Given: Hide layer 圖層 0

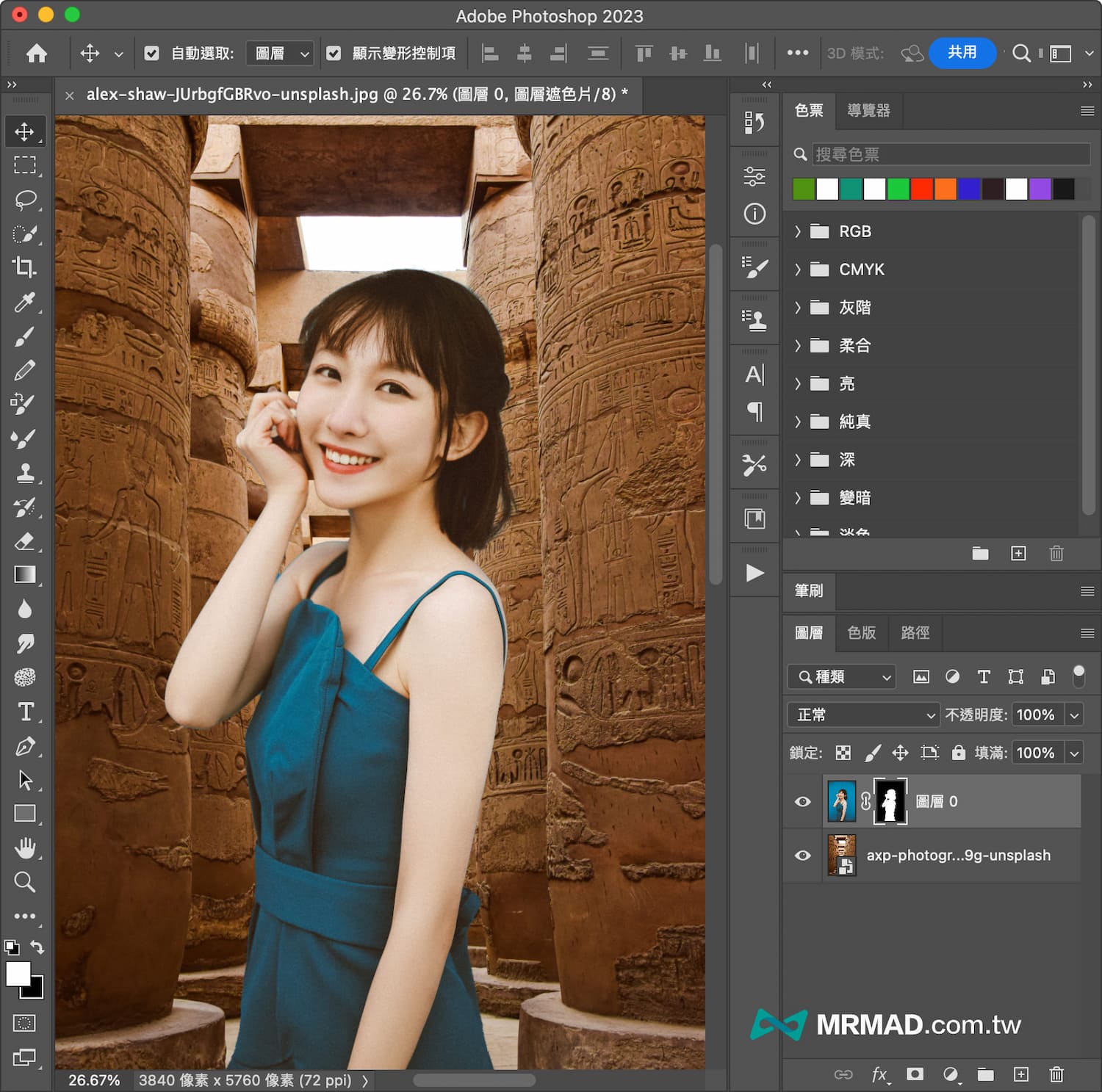Looking at the screenshot, I should click(803, 801).
